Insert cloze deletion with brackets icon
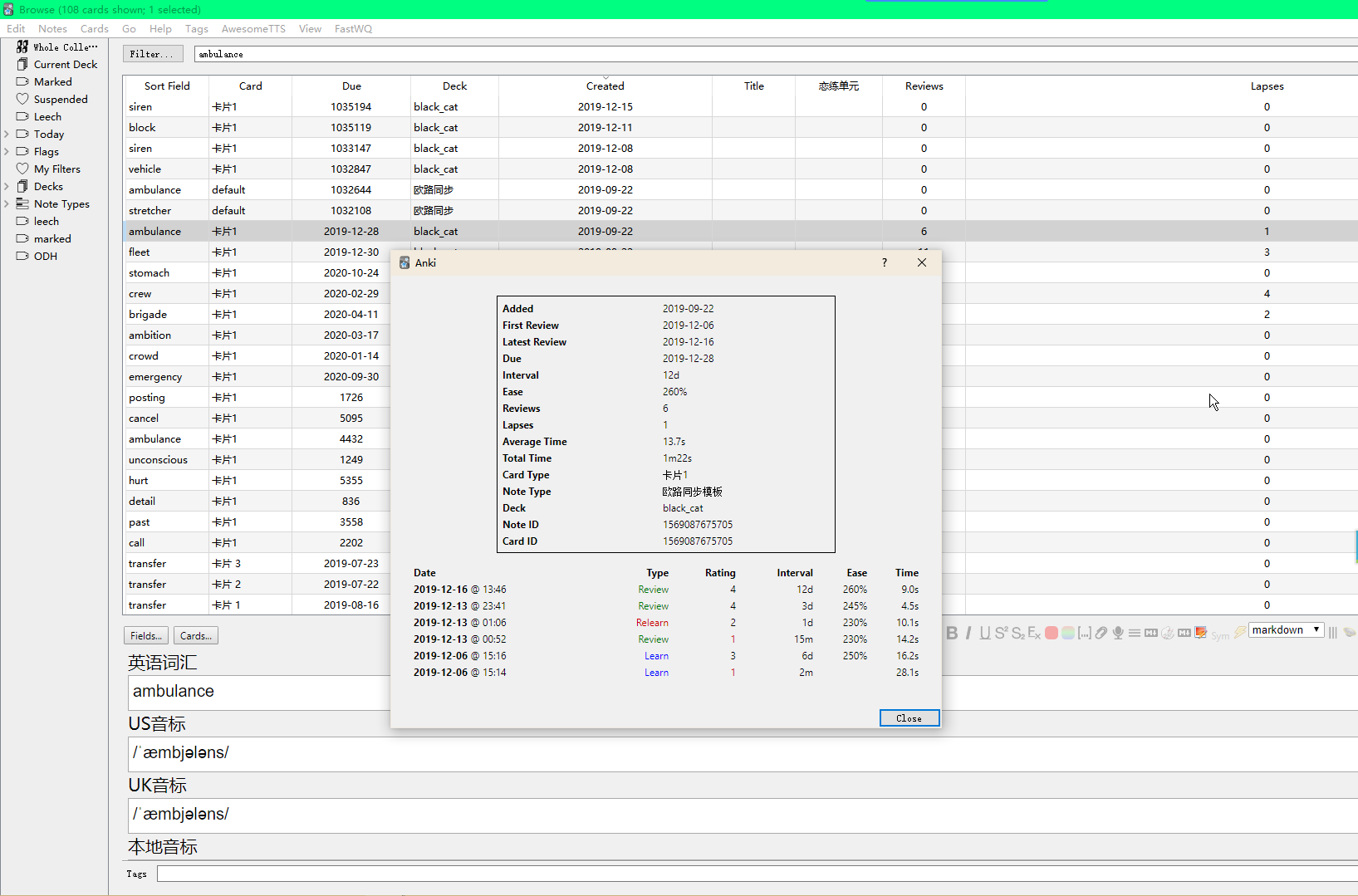Image resolution: width=1358 pixels, height=896 pixels. pos(1085,633)
